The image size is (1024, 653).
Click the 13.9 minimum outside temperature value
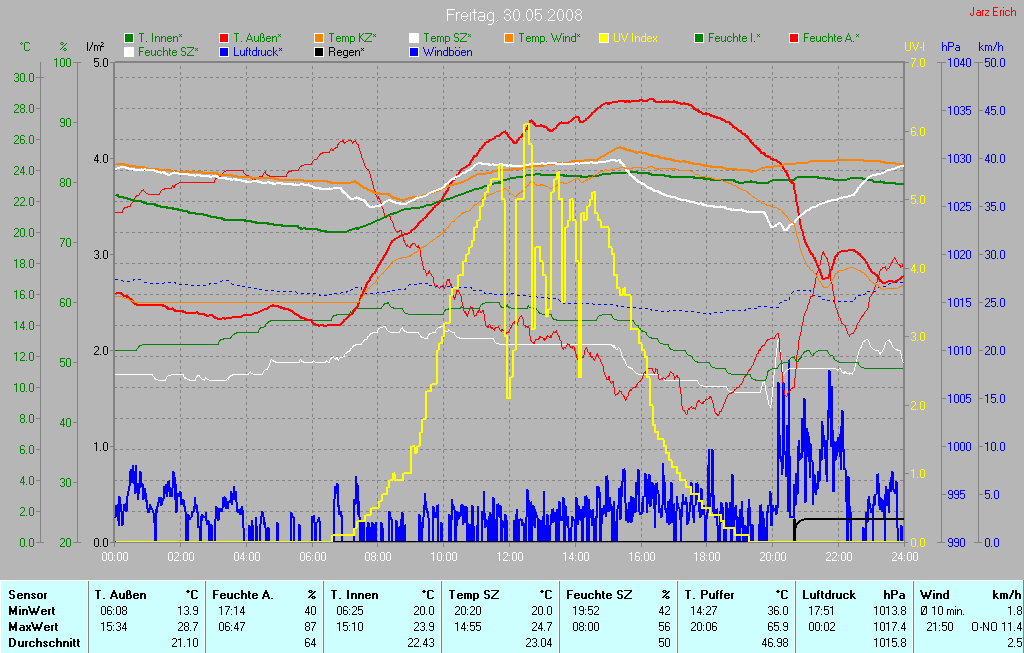[188, 611]
